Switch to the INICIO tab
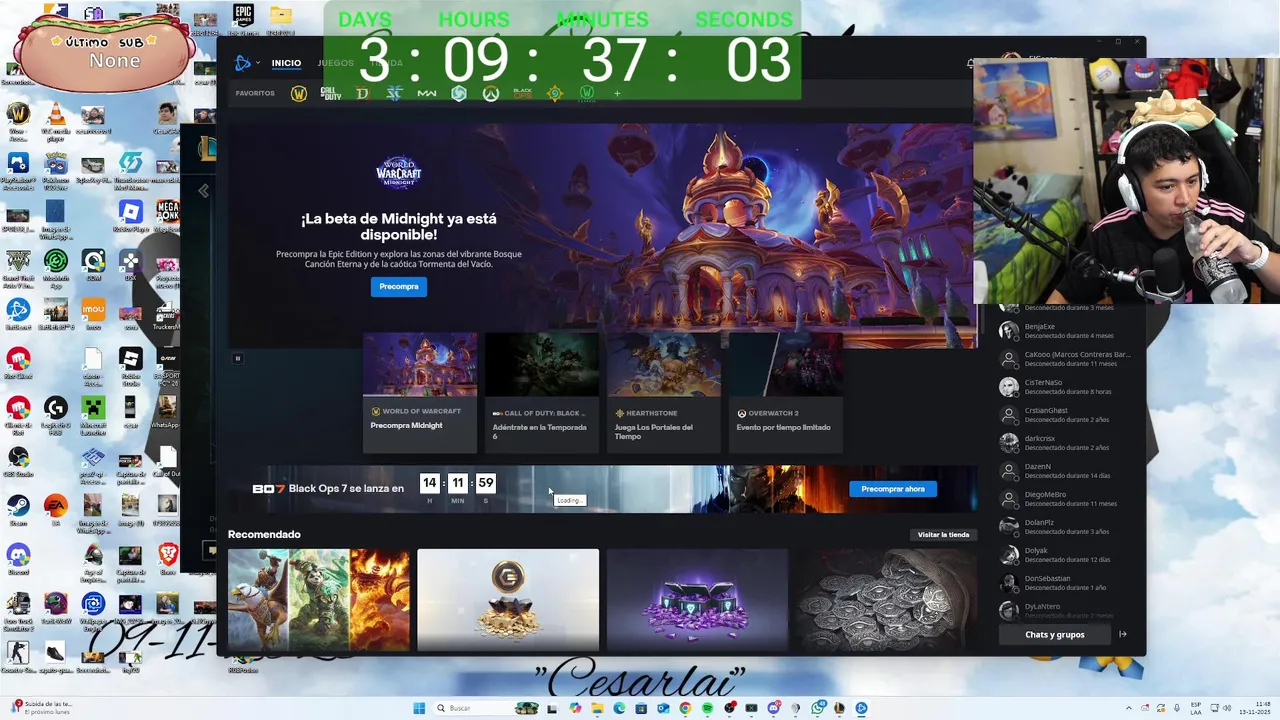 point(286,63)
